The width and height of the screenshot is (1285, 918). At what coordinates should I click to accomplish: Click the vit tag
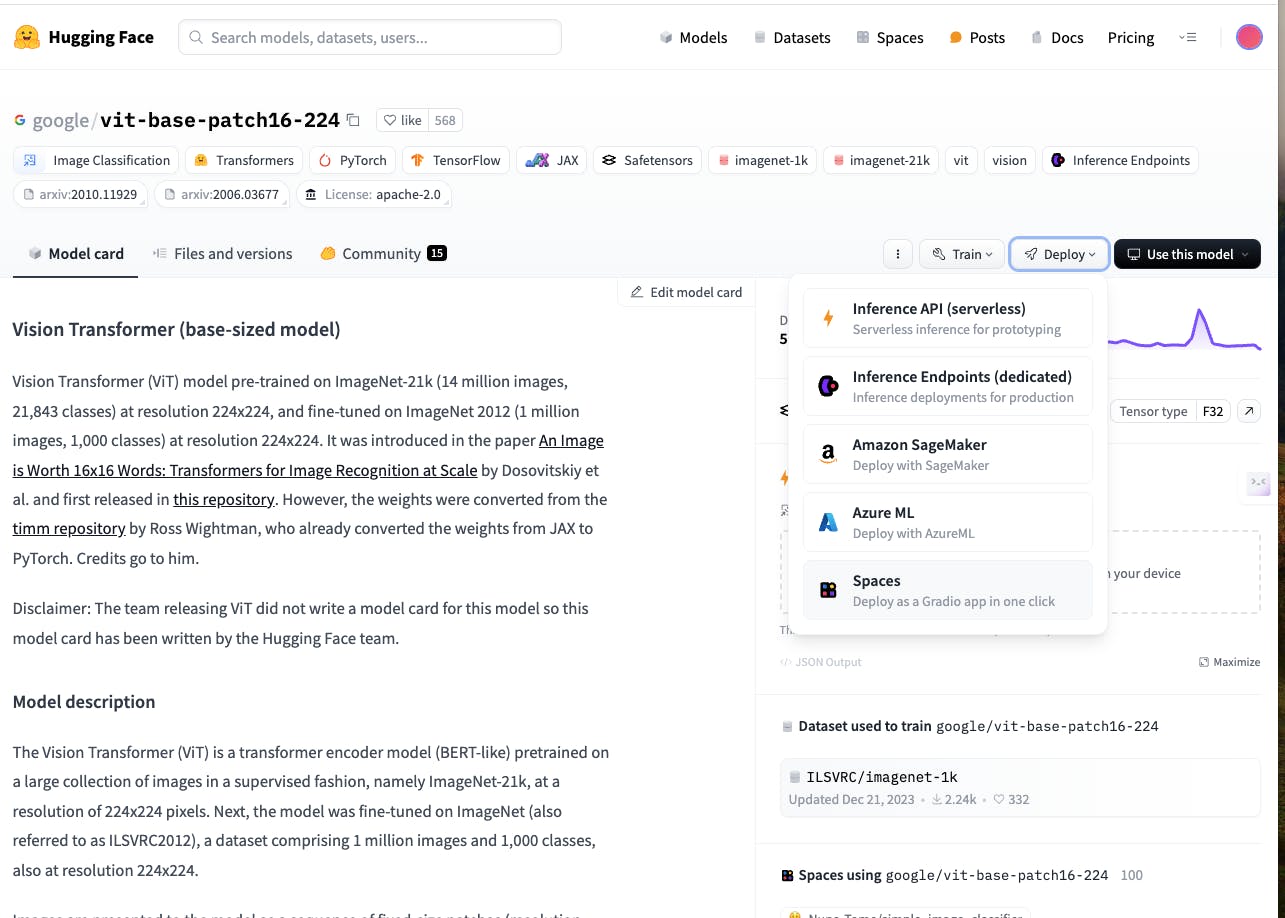pyautogui.click(x=961, y=160)
